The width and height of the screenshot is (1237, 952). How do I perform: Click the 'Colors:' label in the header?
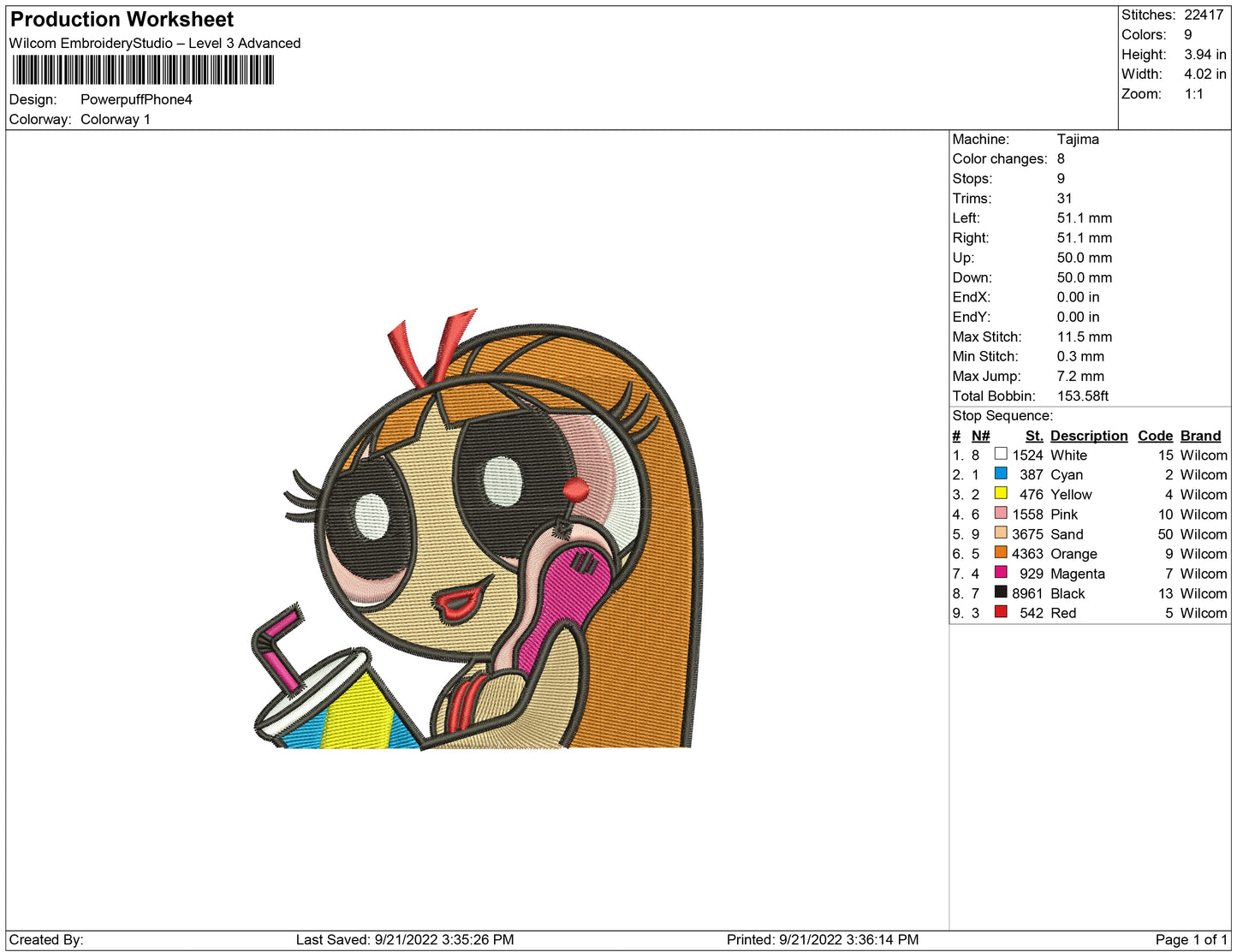coord(1144,34)
